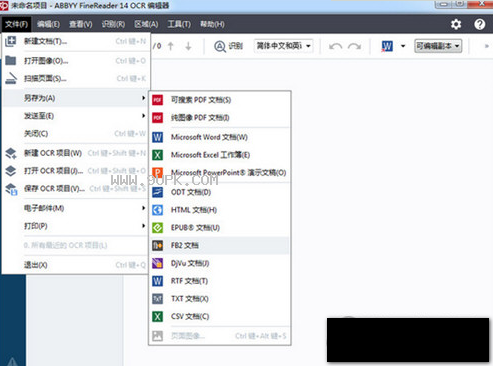Click the 新建 OCR 项目 layers icon
This screenshot has height=366, width=493.
pyautogui.click(x=11, y=153)
